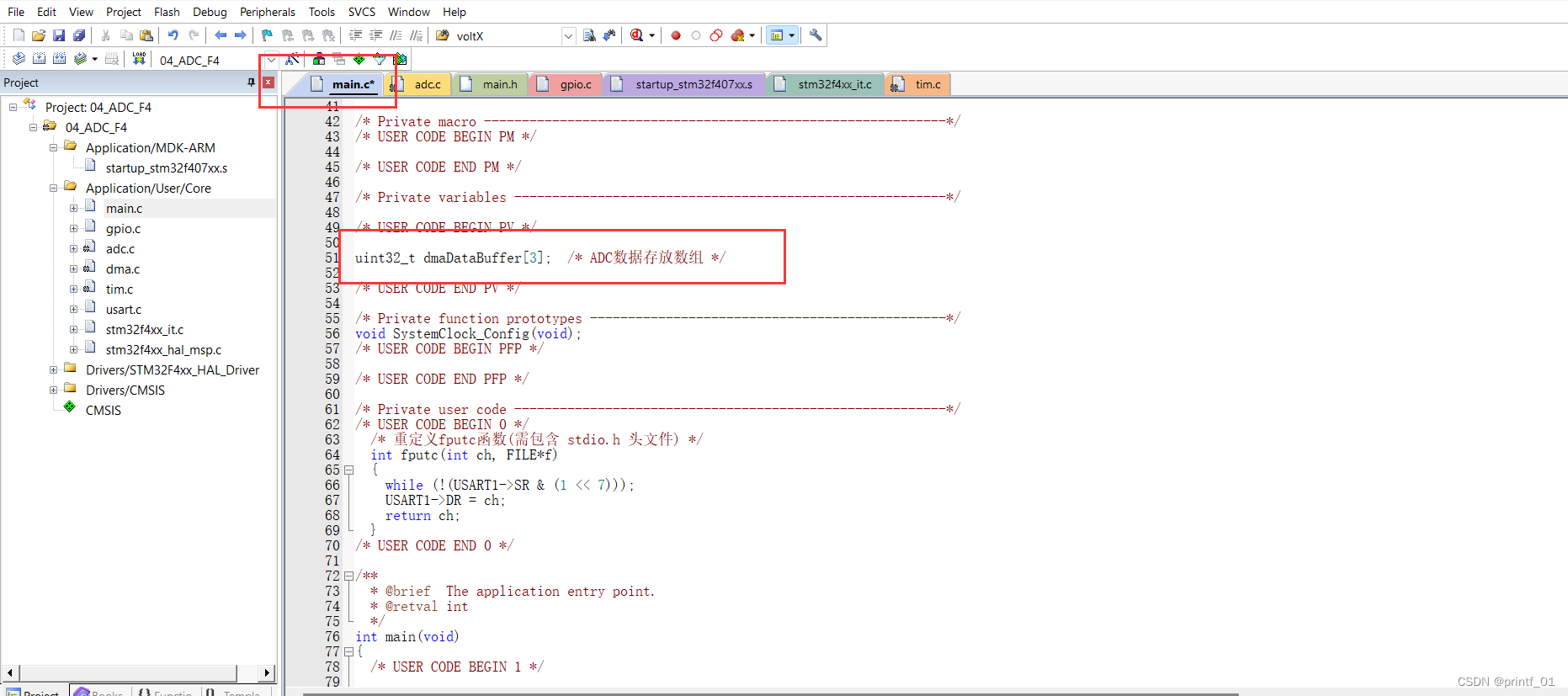Image resolution: width=1568 pixels, height=696 pixels.
Task: Open the Flash menu
Action: point(167,12)
